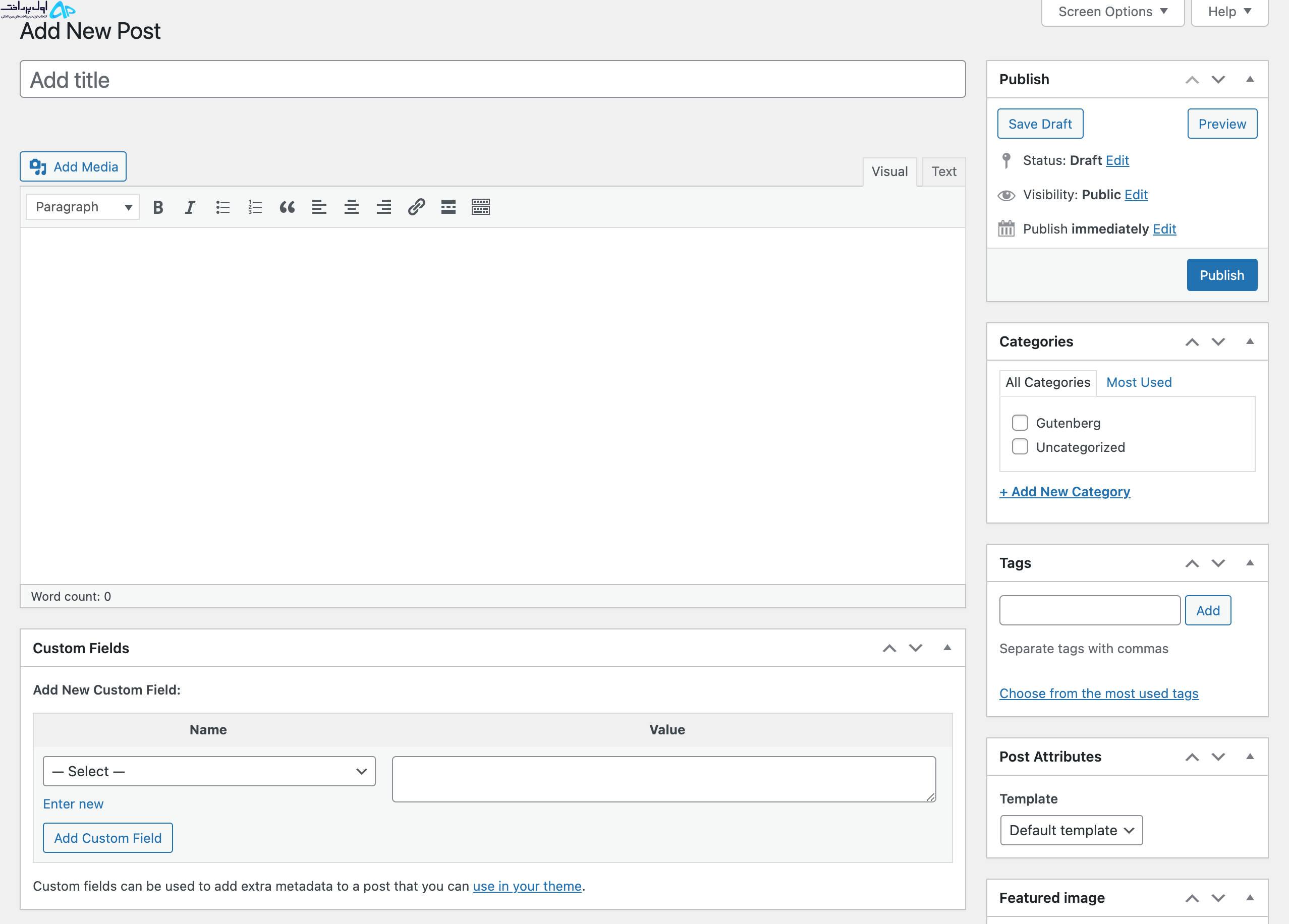The image size is (1289, 924).
Task: Click the Insert Link icon
Action: tap(415, 207)
